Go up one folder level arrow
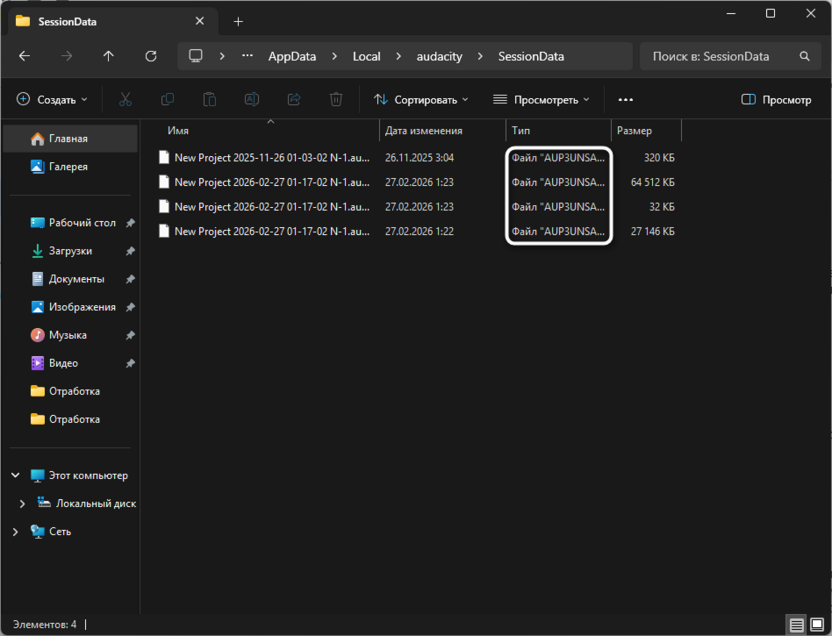The width and height of the screenshot is (832, 636). pos(108,56)
